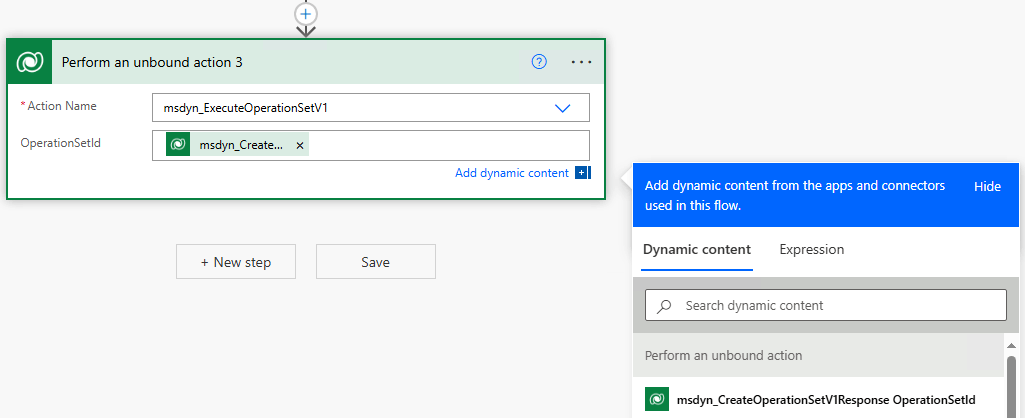
Task: Click the Perform an unbound action section header
Action: (x=818, y=355)
